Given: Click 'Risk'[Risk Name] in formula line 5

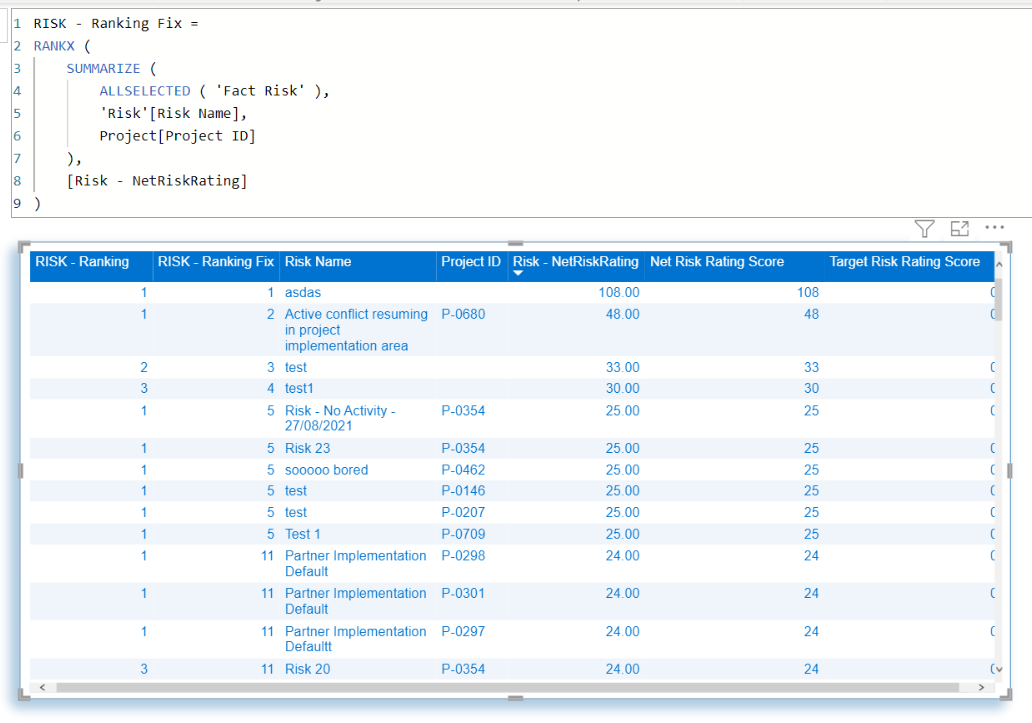Looking at the screenshot, I should (169, 113).
